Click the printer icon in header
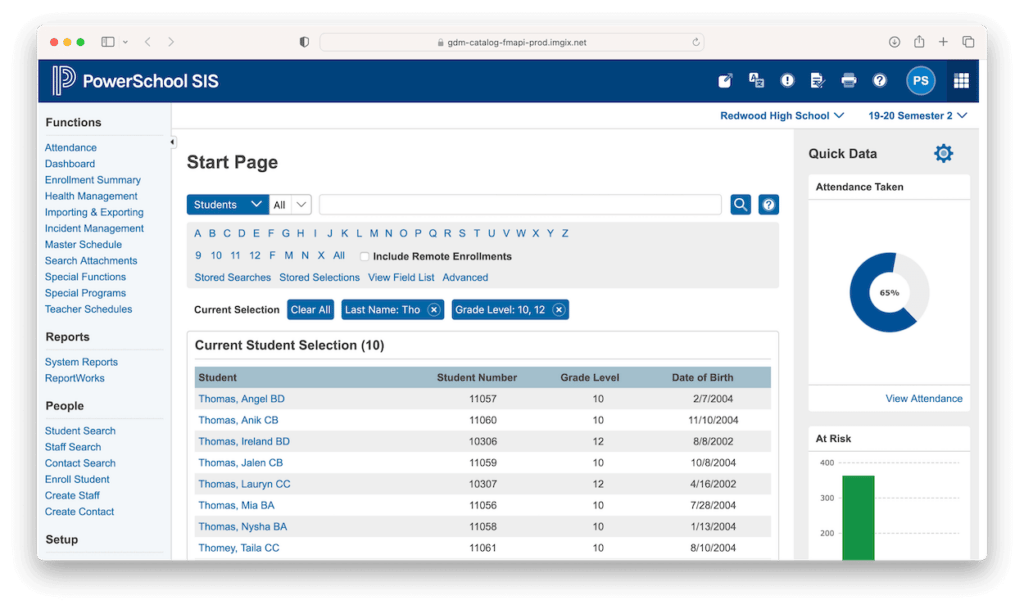1024x609 pixels. pyautogui.click(x=848, y=80)
